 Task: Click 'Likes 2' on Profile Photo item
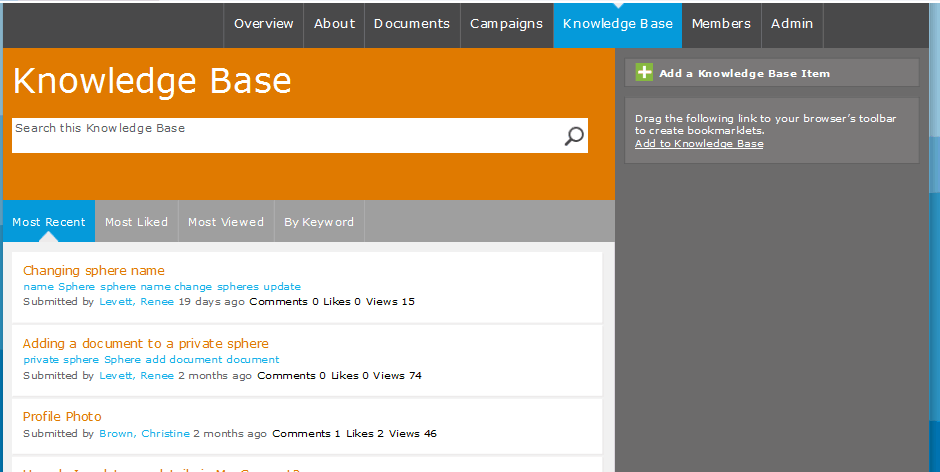364,434
